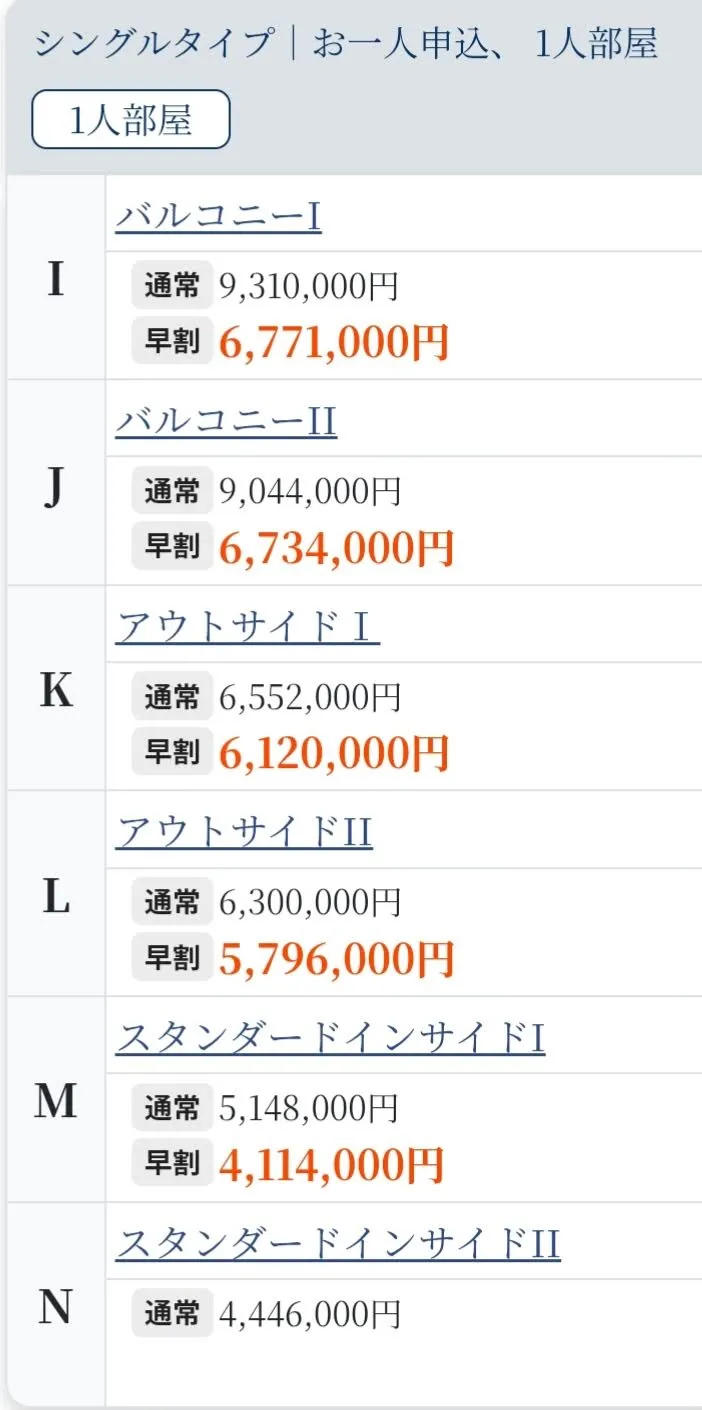Click row letter I in the table
The width and height of the screenshot is (702, 1410).
pos(56,281)
